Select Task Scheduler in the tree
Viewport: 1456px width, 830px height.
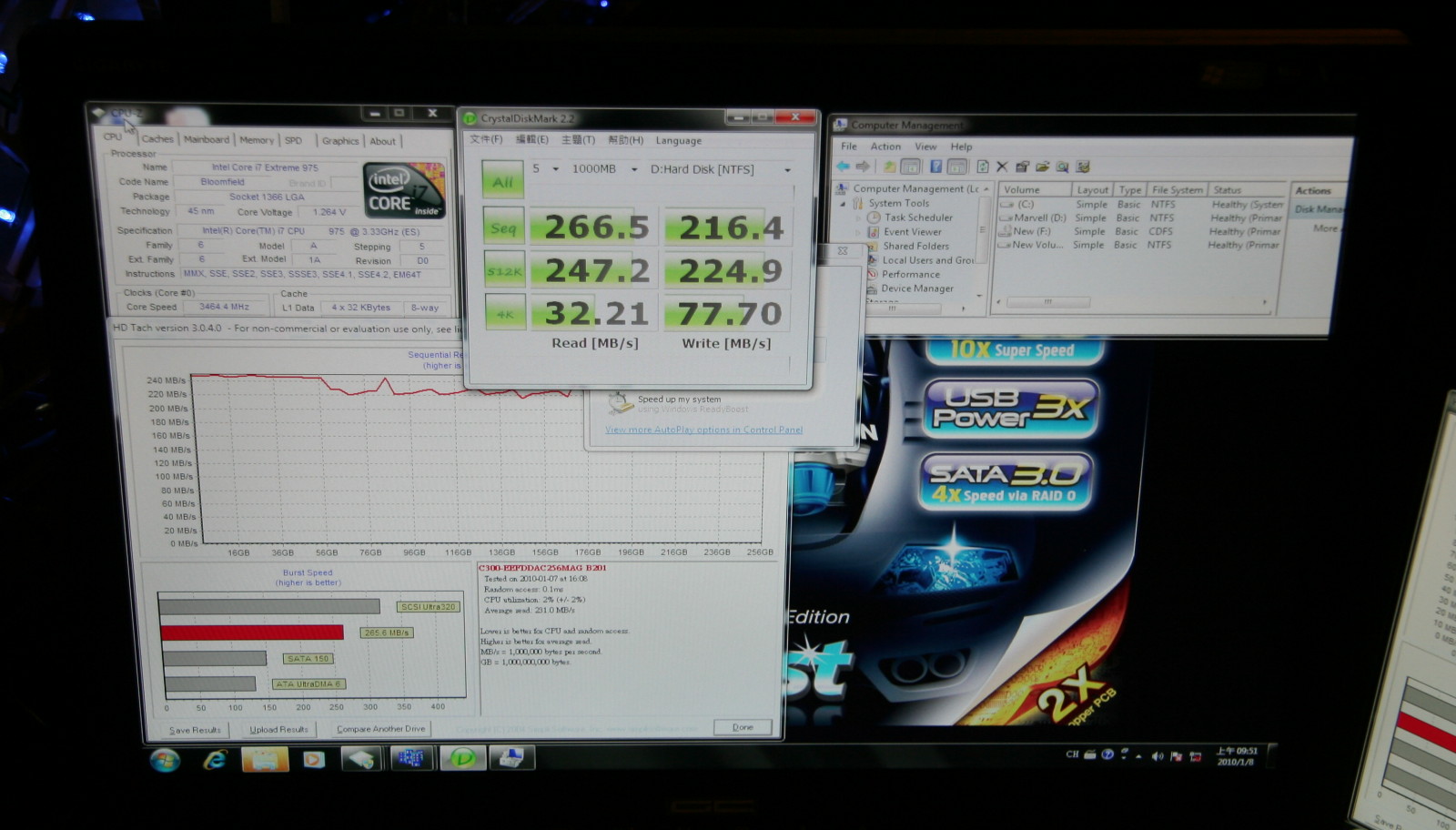(x=918, y=218)
